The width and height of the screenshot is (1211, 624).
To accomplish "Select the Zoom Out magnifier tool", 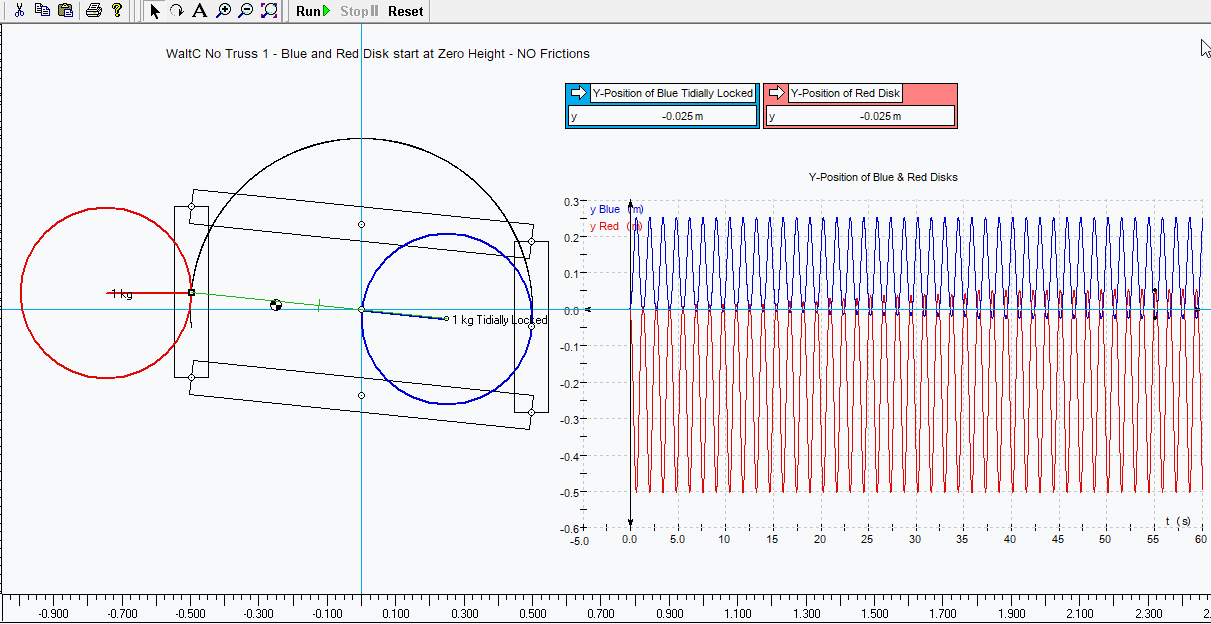I will [x=246, y=11].
